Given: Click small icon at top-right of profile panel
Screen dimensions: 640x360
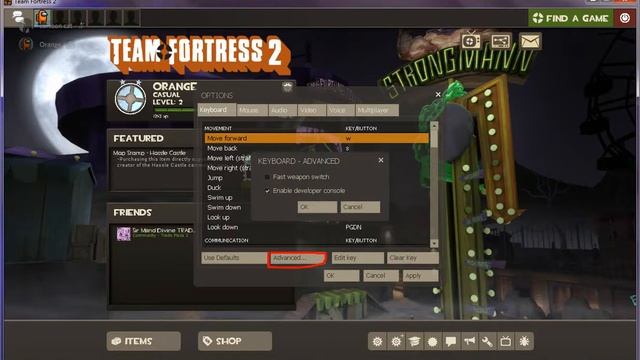Looking at the screenshot, I should (288, 87).
